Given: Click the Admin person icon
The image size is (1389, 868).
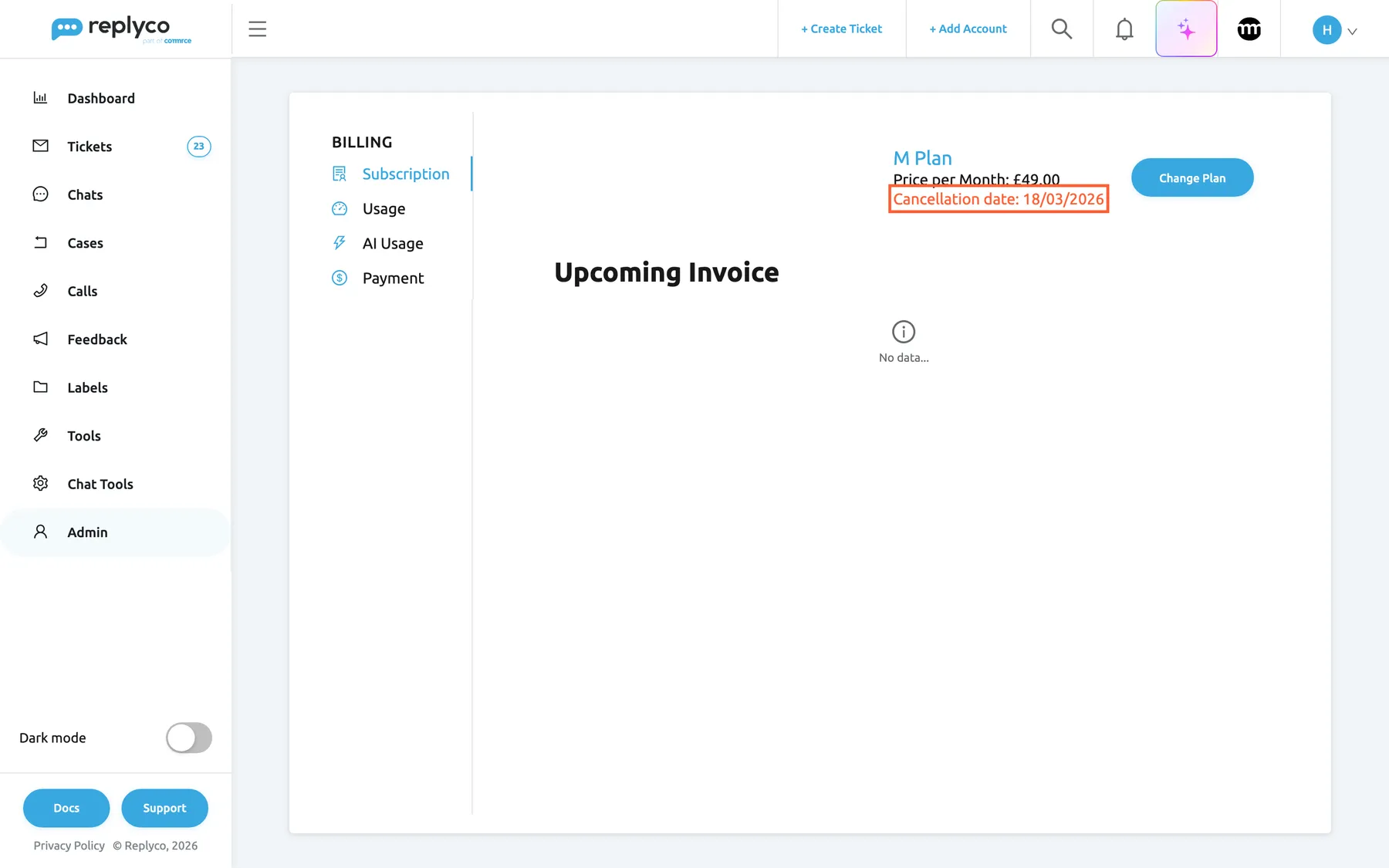Looking at the screenshot, I should pos(40,532).
